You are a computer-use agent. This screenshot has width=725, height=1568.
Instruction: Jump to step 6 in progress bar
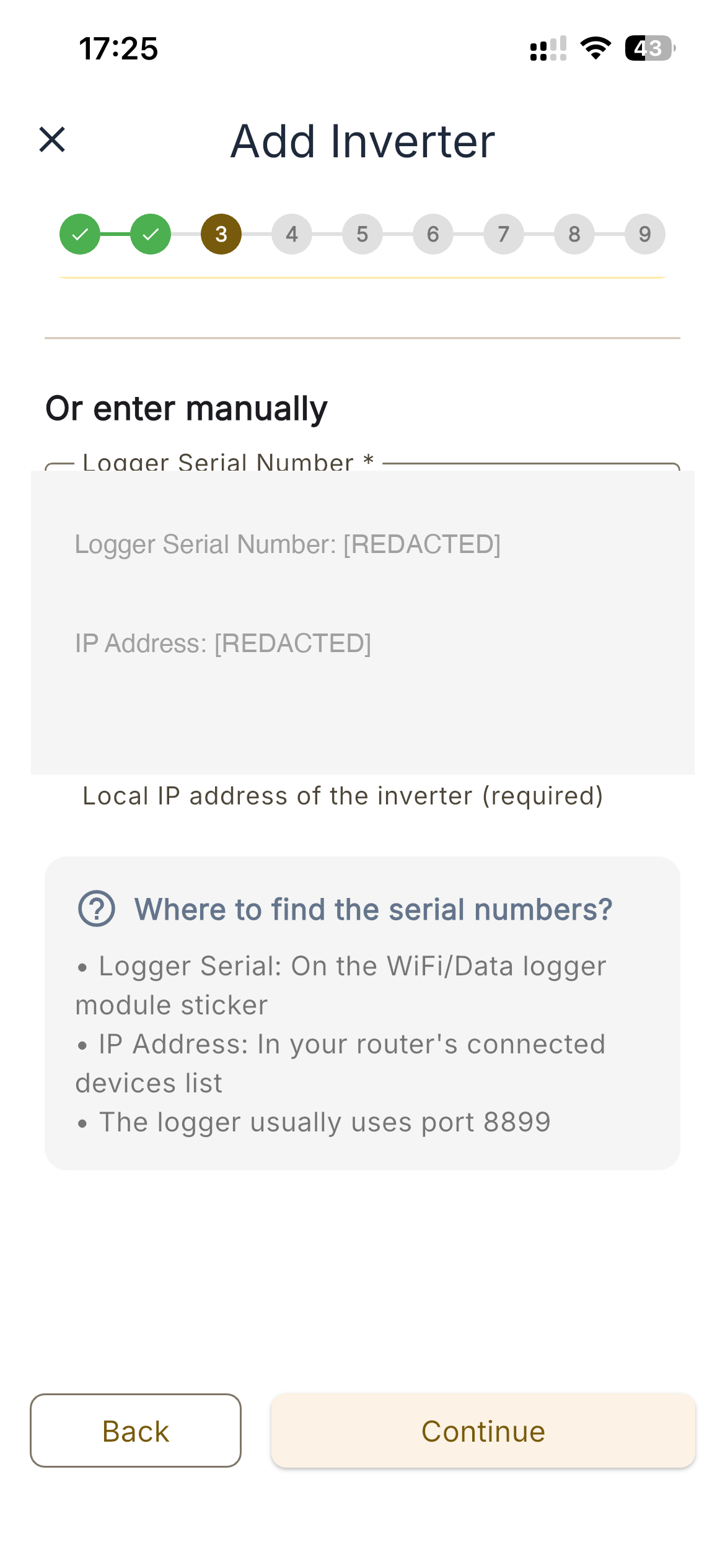pyautogui.click(x=433, y=234)
